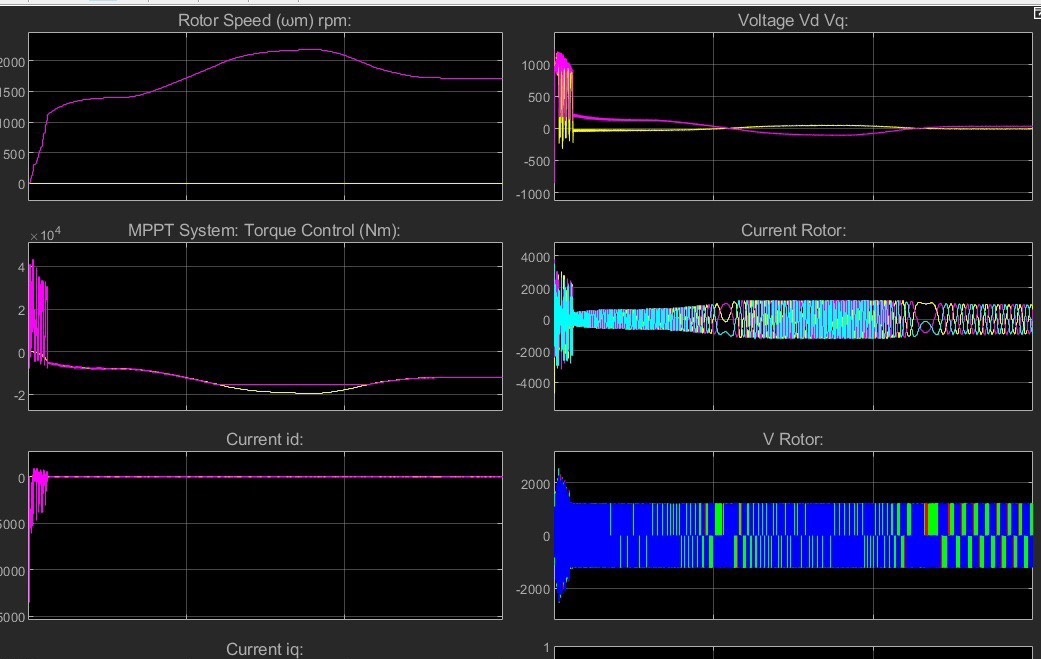Click the 500 tick on Rotor Speed axis
This screenshot has width=1041, height=659.
pyautogui.click(x=13, y=154)
